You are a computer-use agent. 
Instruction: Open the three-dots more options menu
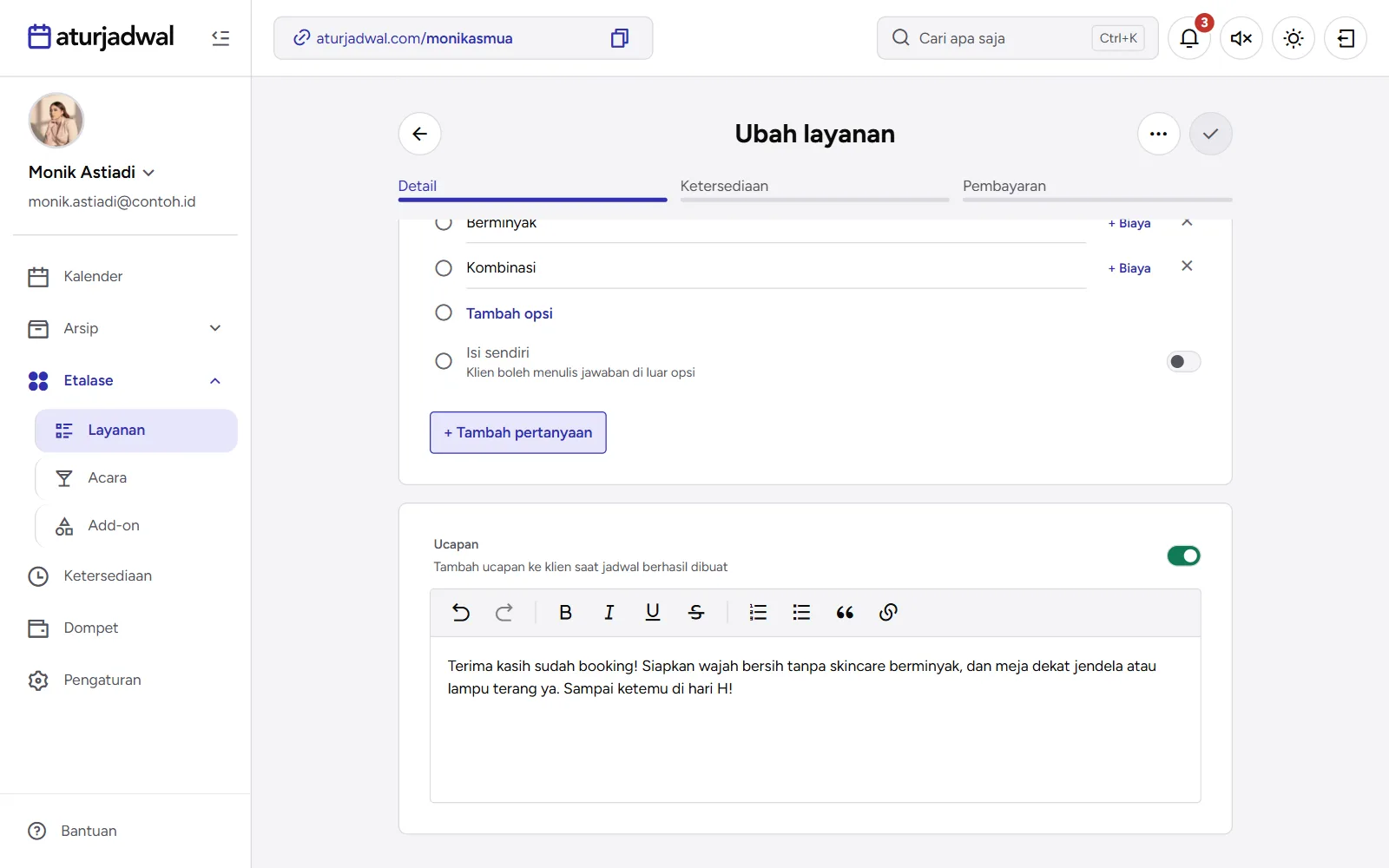pos(1158,134)
